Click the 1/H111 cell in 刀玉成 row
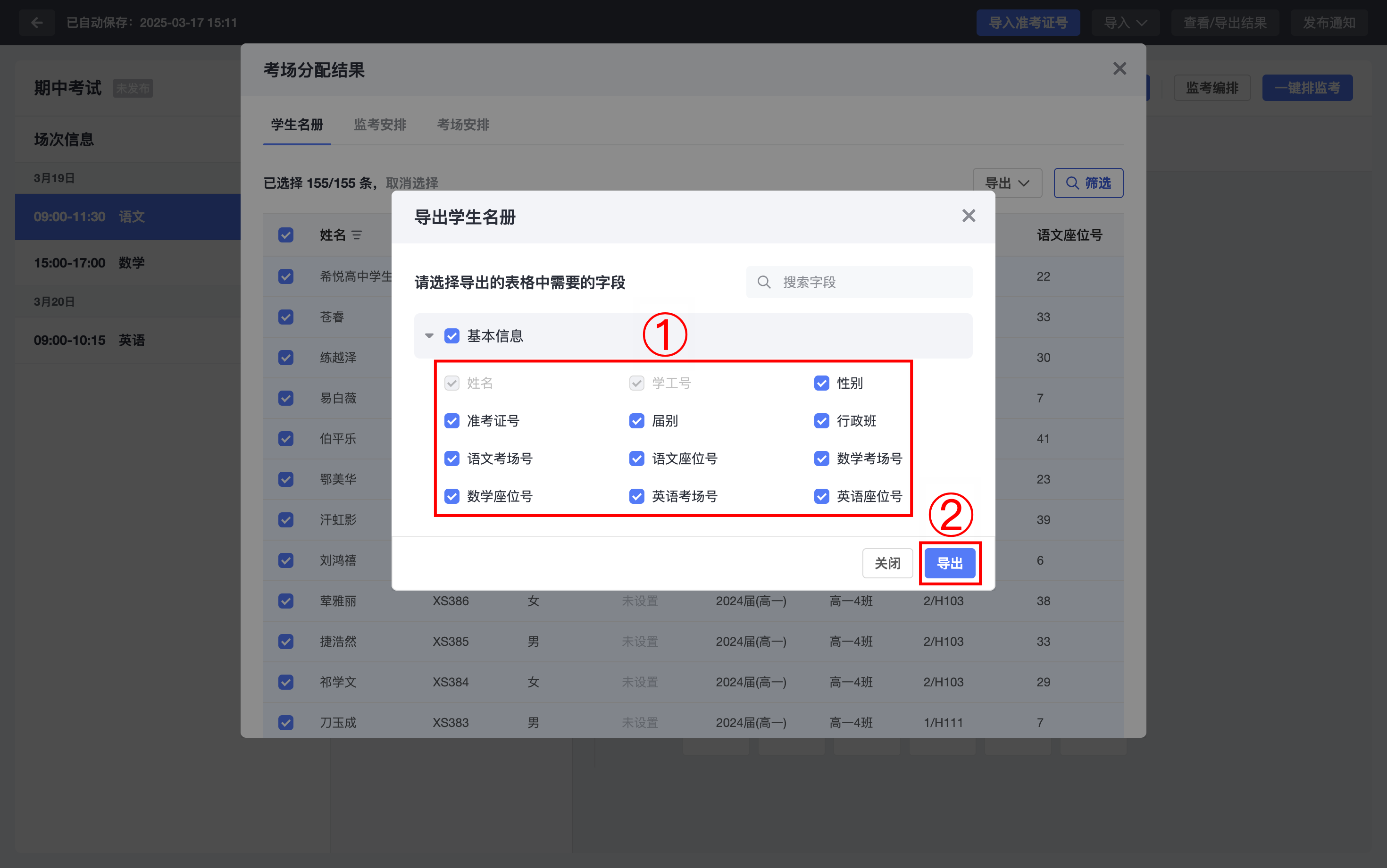Screen dimensions: 1387x868 point(943,723)
